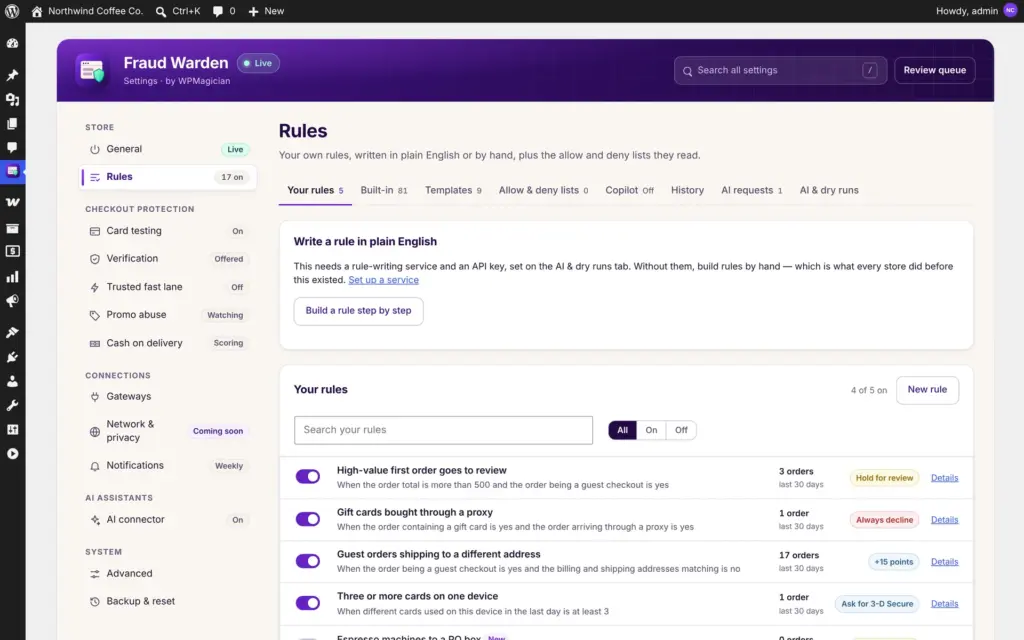This screenshot has height=640, width=1024.
Task: Open the Dashboard admin menu icon
Action: point(12,44)
